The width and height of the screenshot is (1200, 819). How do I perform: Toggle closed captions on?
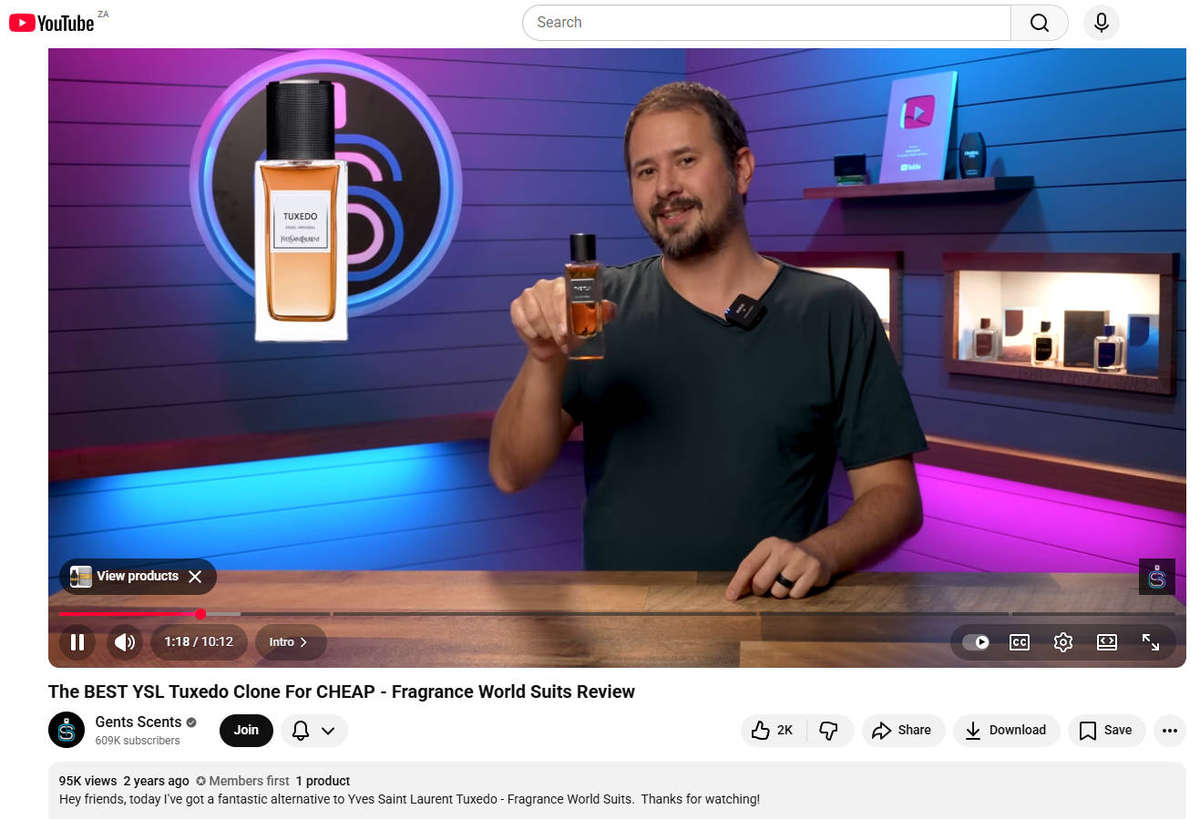[1019, 642]
